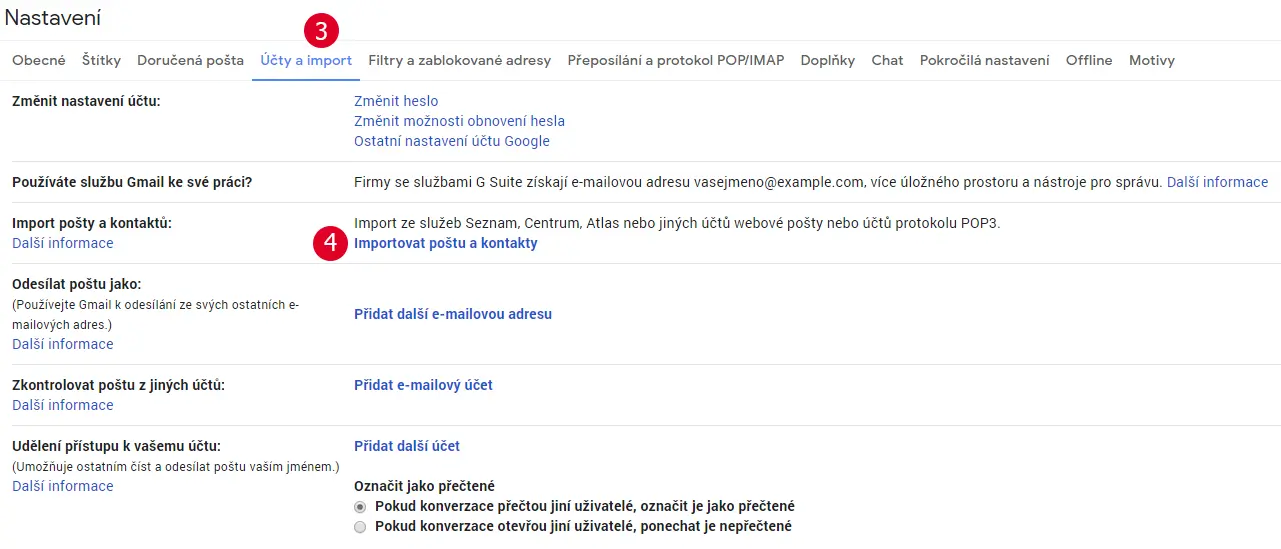Select 'ponechat je nepřečtené' radio option
The image size is (1281, 549).
click(360, 527)
